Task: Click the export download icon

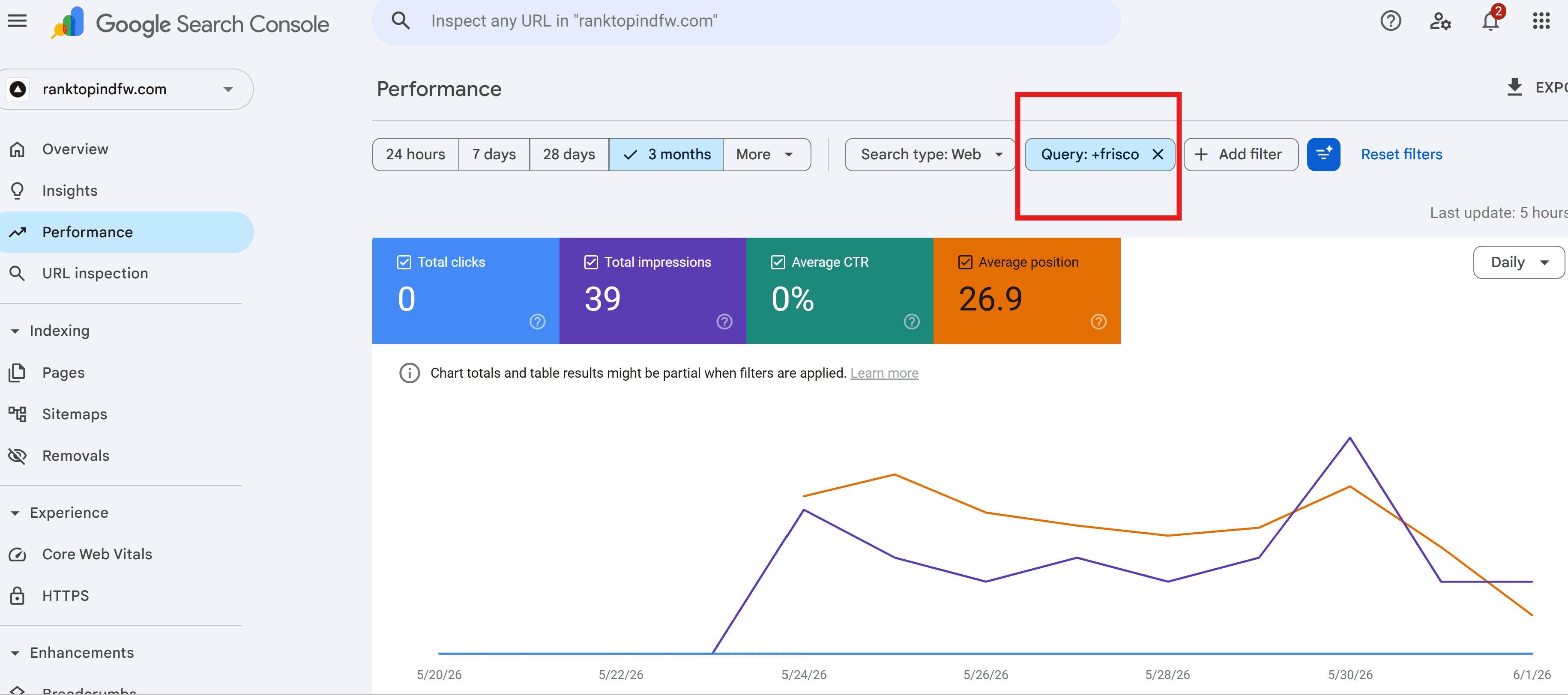Action: 1514,88
